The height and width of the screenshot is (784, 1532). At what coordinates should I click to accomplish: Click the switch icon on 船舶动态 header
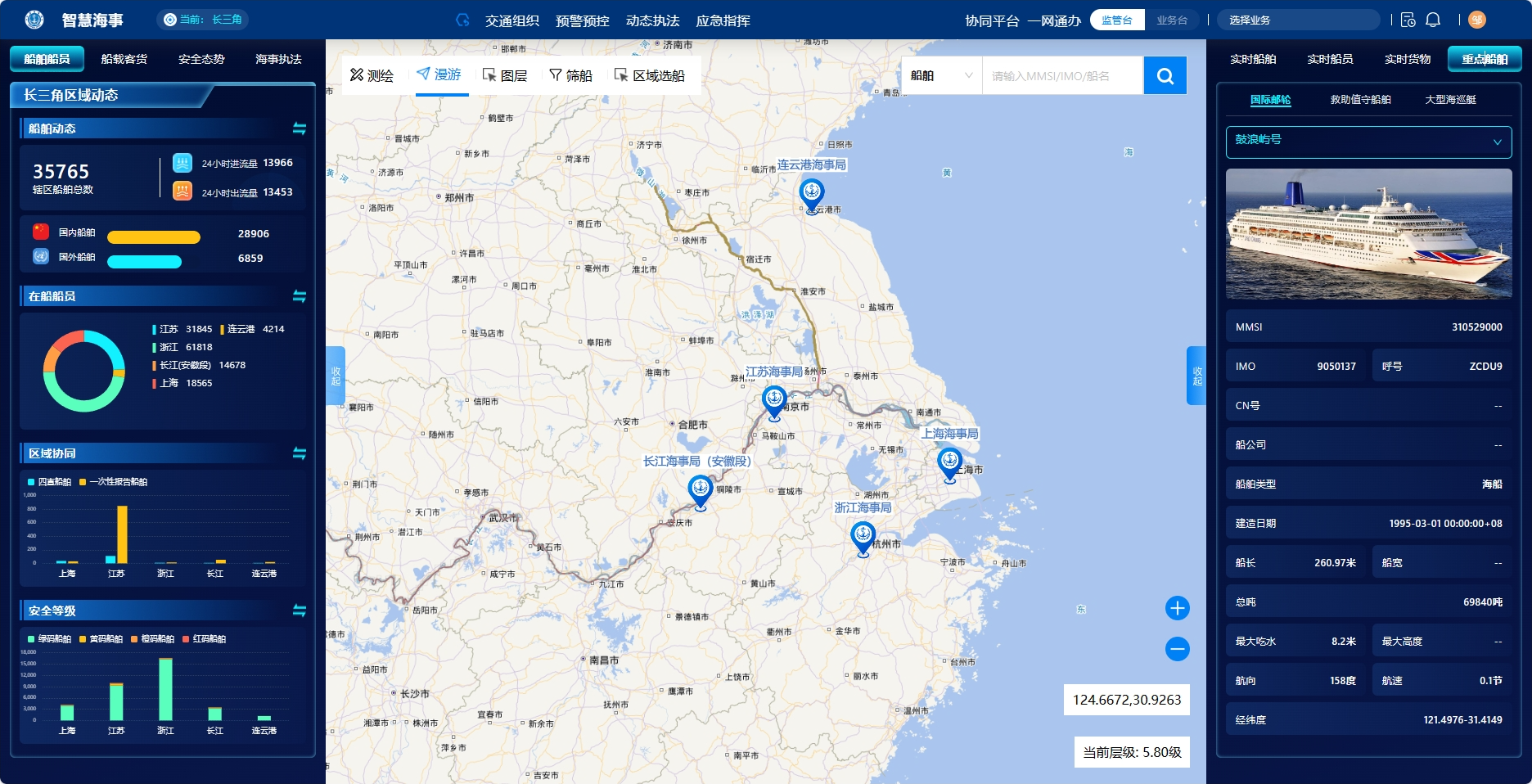point(300,128)
